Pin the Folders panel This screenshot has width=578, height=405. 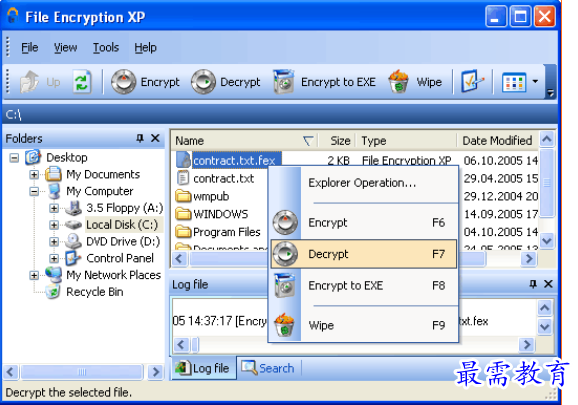(140, 138)
